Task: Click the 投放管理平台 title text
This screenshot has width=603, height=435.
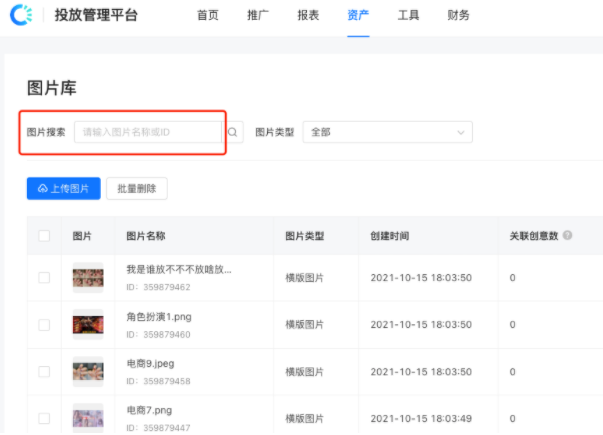Action: [96, 15]
